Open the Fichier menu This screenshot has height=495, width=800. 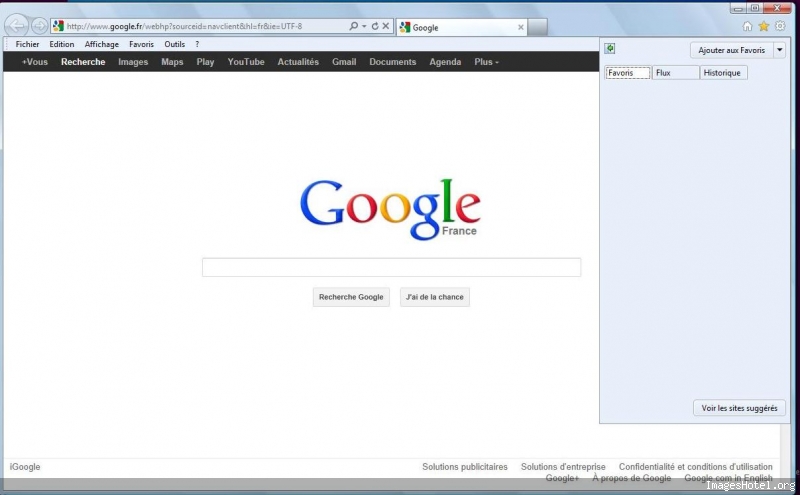click(28, 44)
